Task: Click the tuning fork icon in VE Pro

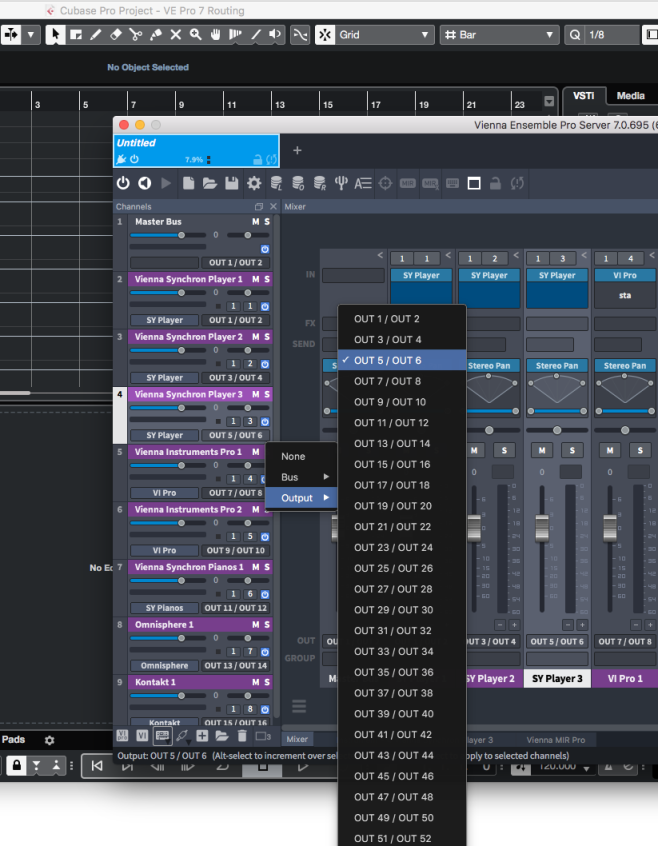Action: [x=341, y=183]
